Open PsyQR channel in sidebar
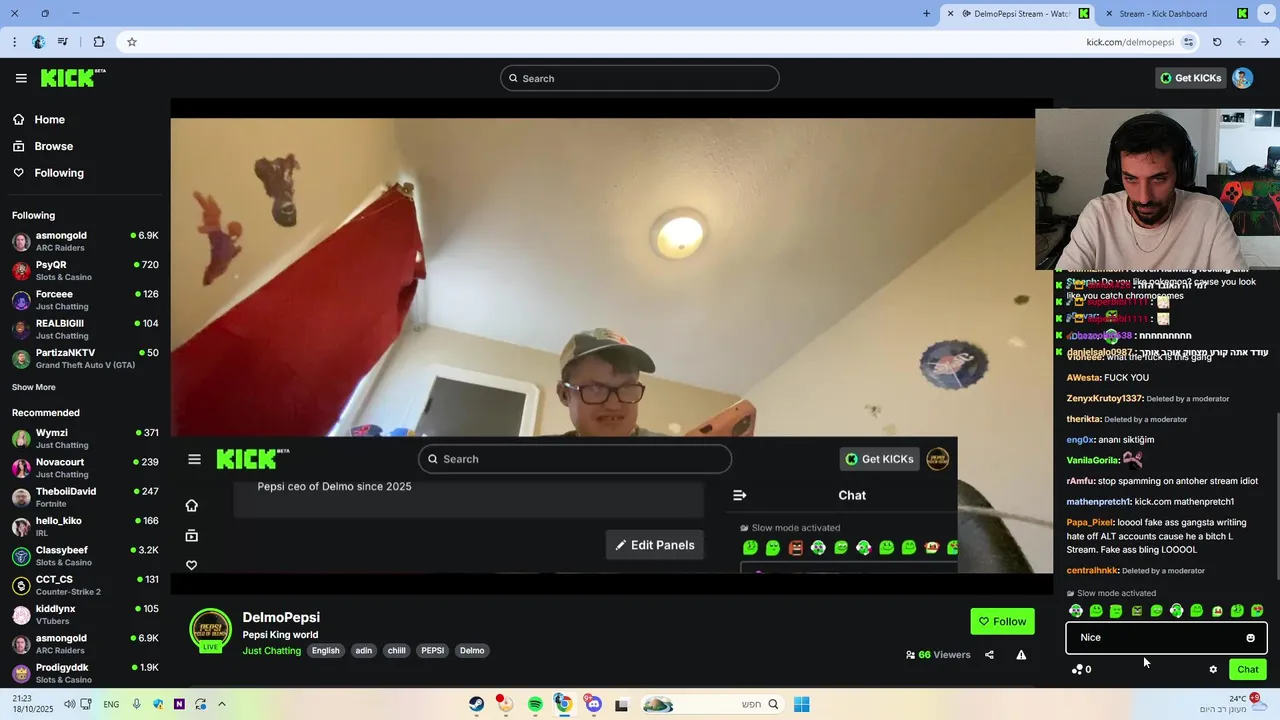The width and height of the screenshot is (1280, 720). (x=84, y=270)
